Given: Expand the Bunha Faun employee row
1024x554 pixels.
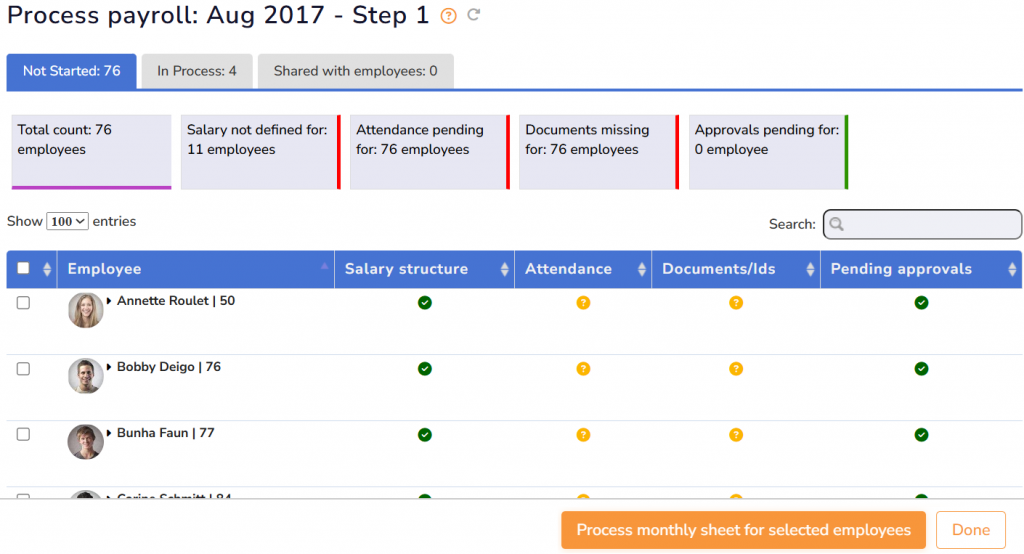Looking at the screenshot, I should point(110,433).
